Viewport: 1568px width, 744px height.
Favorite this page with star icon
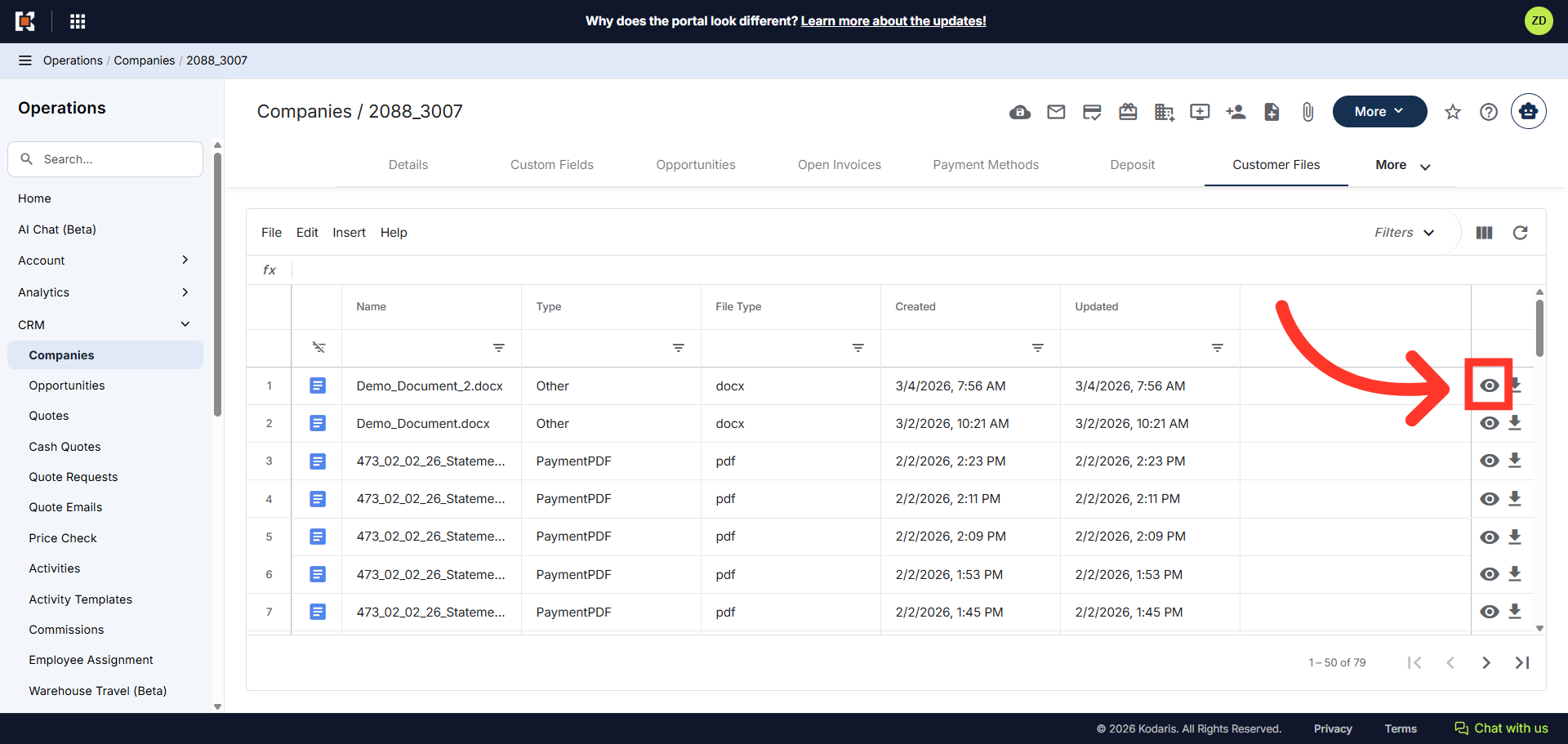[1452, 112]
